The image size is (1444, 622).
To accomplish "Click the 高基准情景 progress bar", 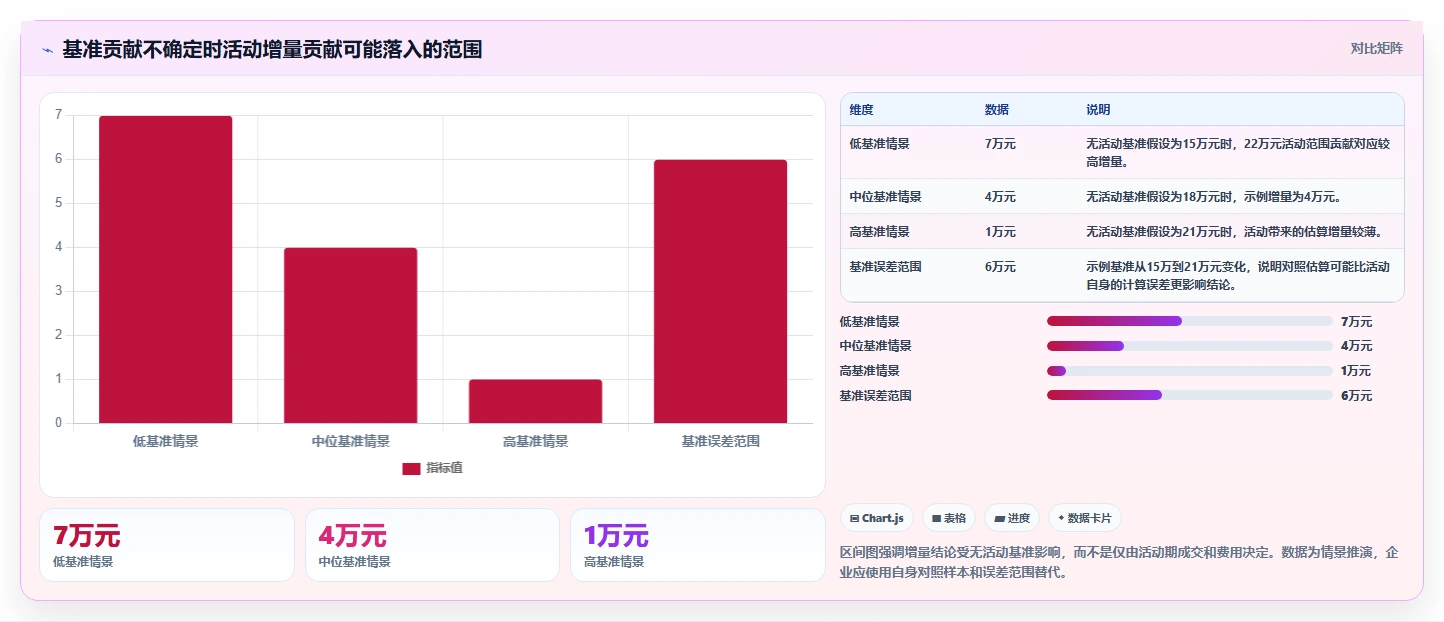I will 1189,371.
